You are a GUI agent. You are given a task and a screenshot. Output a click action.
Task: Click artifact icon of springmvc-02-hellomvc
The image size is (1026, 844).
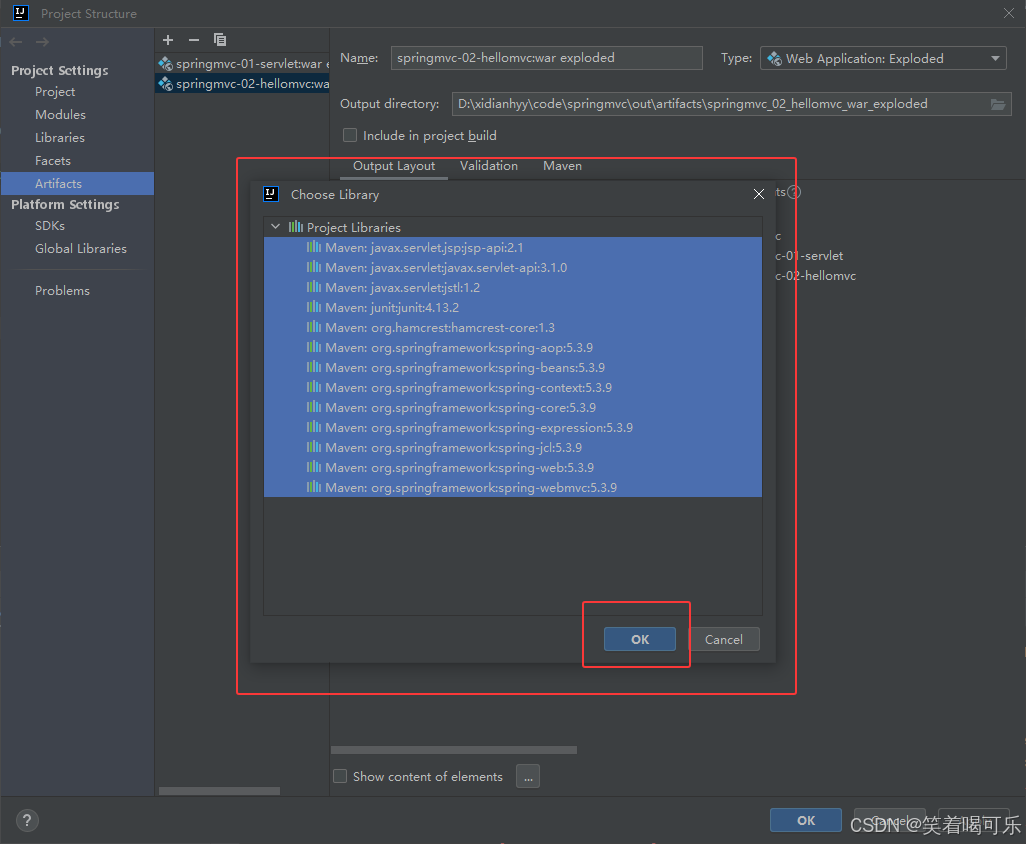pyautogui.click(x=166, y=84)
